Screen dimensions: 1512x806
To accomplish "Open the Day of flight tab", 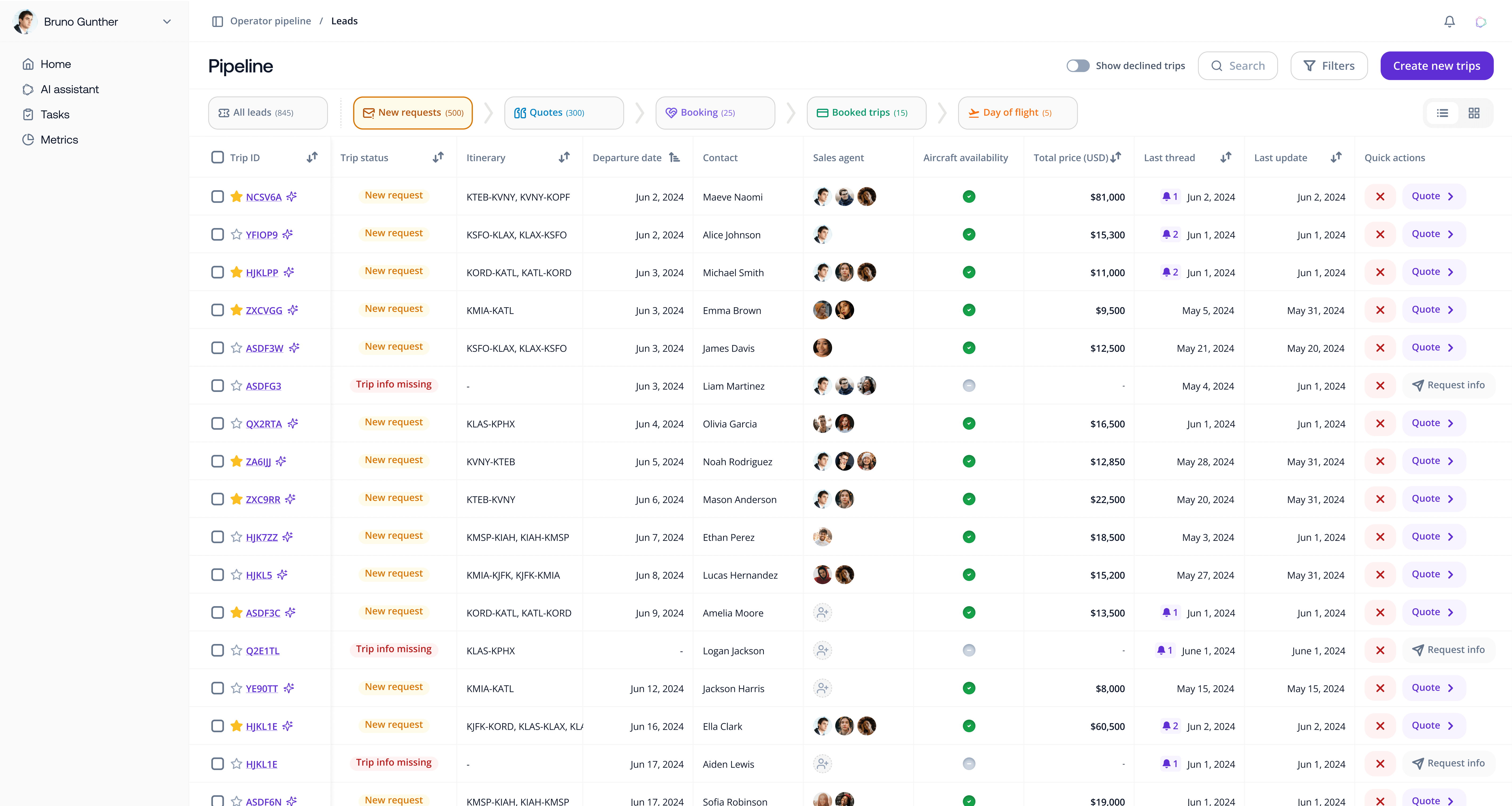I will 1017,113.
